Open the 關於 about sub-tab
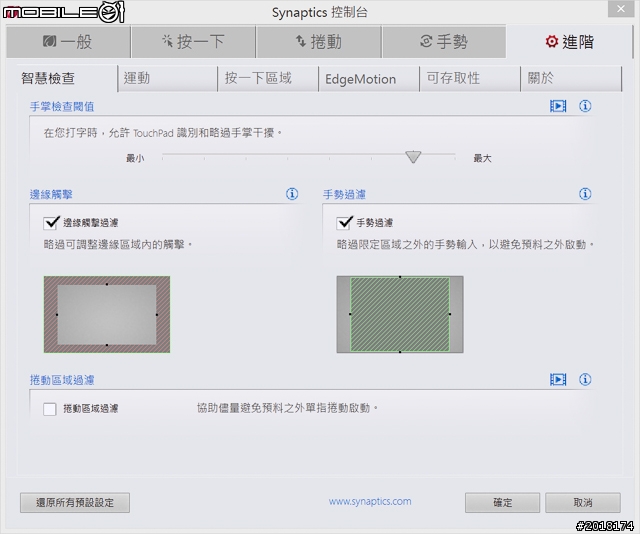Image resolution: width=640 pixels, height=534 pixels. [571, 78]
